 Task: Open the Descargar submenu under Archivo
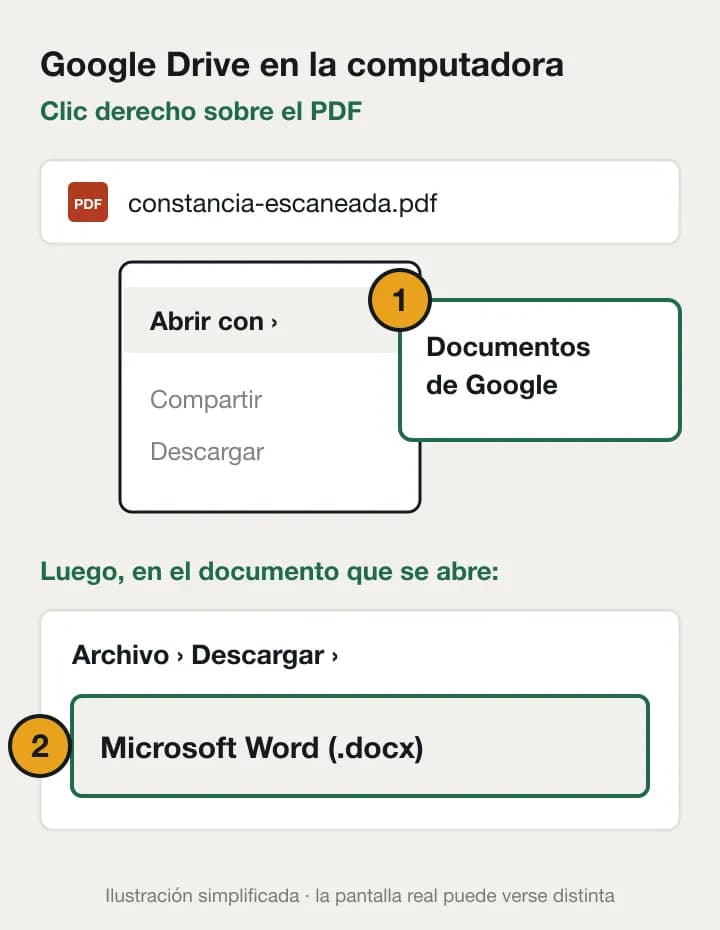[x=258, y=655]
